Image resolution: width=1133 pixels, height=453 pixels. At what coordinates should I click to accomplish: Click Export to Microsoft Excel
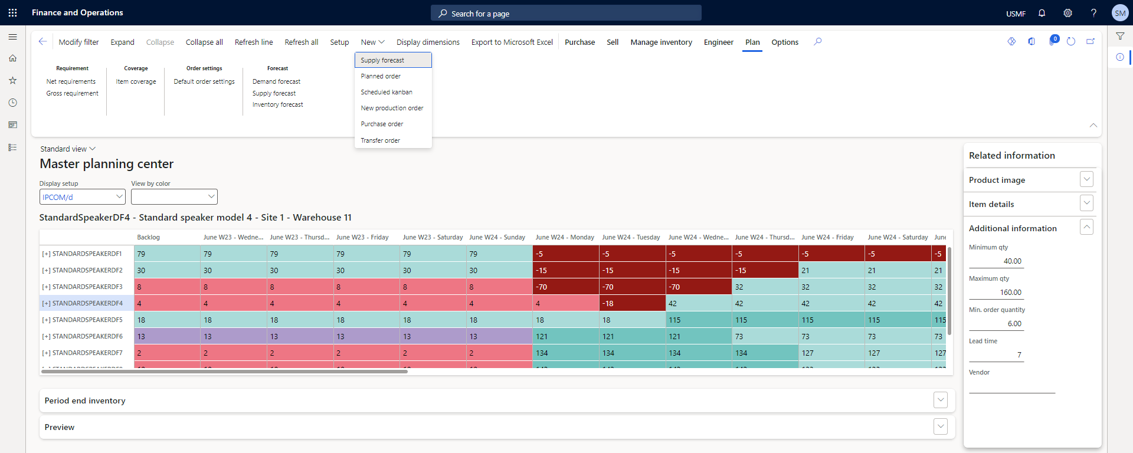(512, 42)
